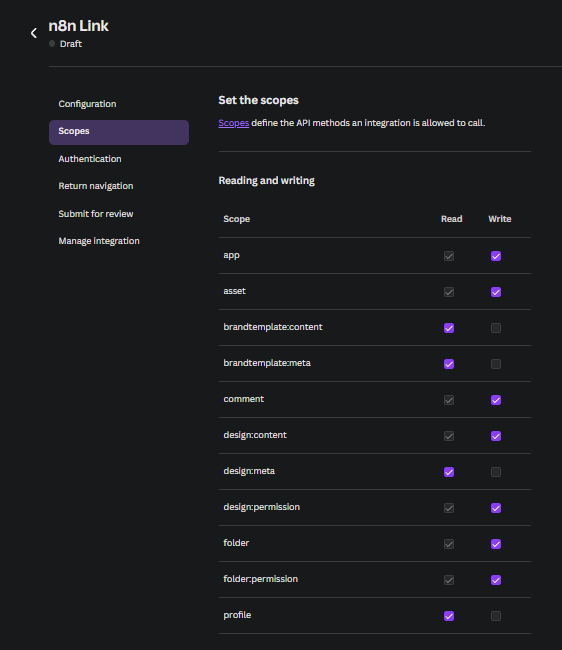Click the Draft status label
This screenshot has height=650, width=562.
tap(70, 44)
